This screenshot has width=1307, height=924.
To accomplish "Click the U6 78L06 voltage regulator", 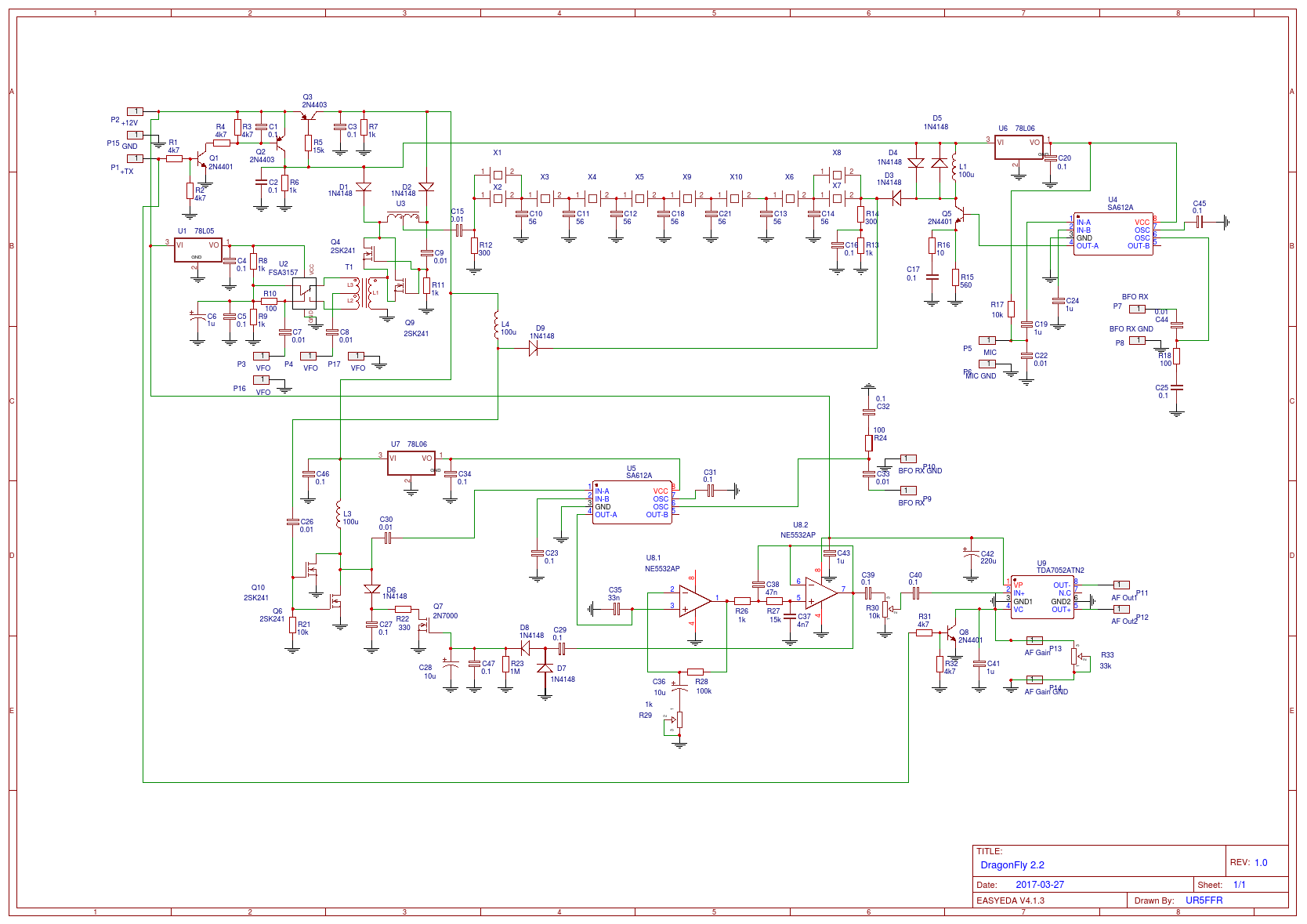I will pos(1018,147).
